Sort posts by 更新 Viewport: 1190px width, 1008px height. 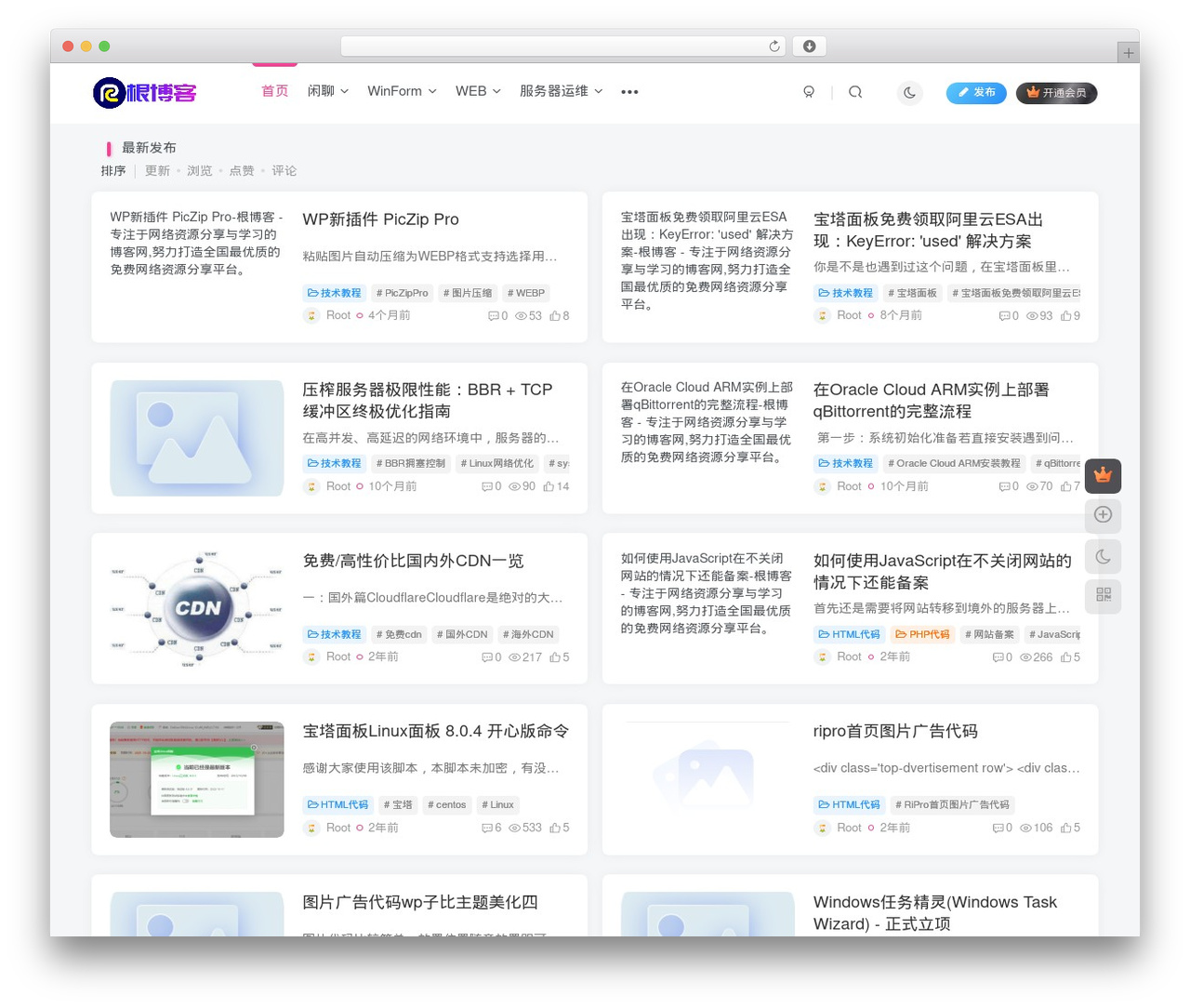(x=157, y=171)
